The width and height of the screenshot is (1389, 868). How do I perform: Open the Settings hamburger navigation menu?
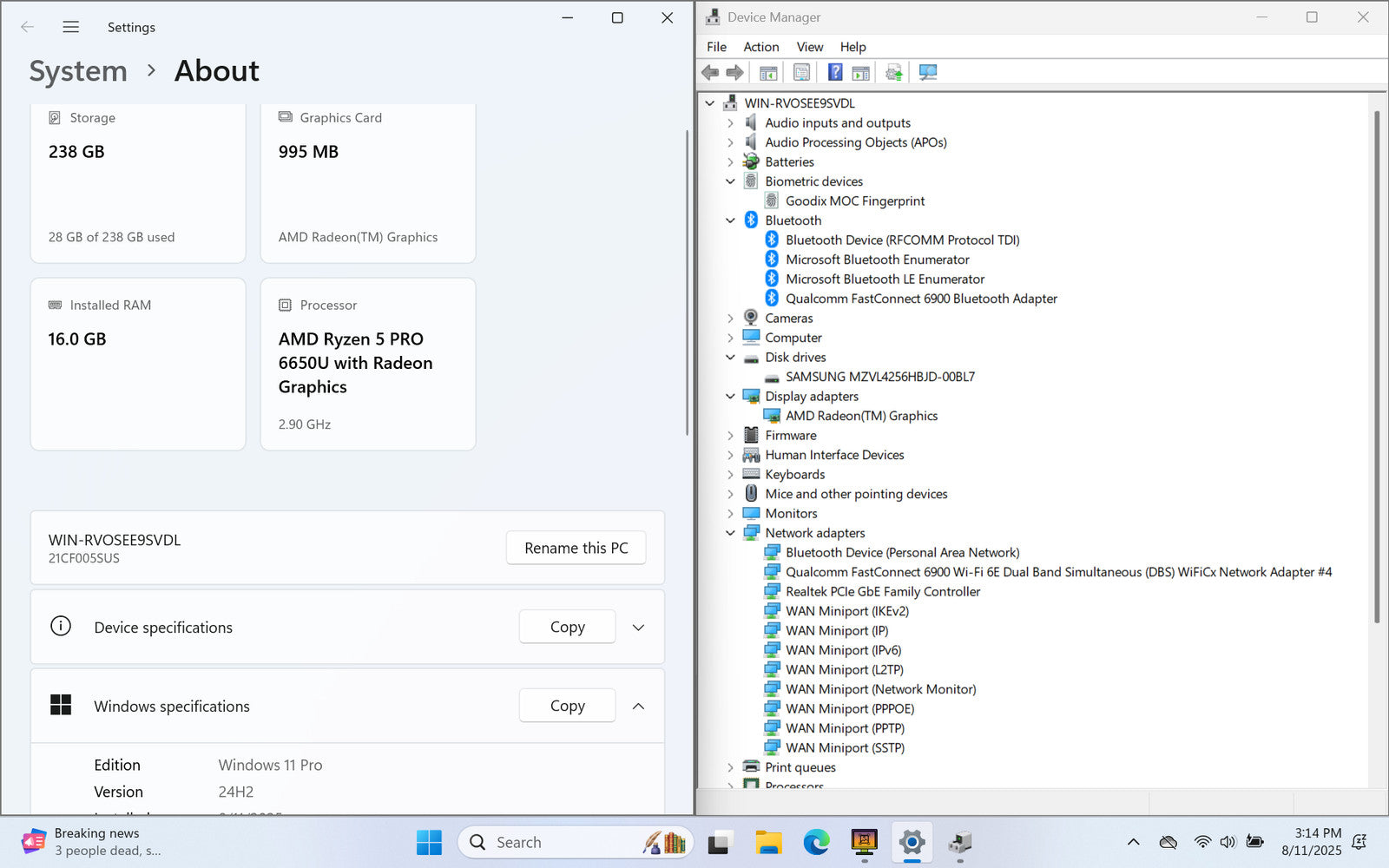(x=71, y=27)
